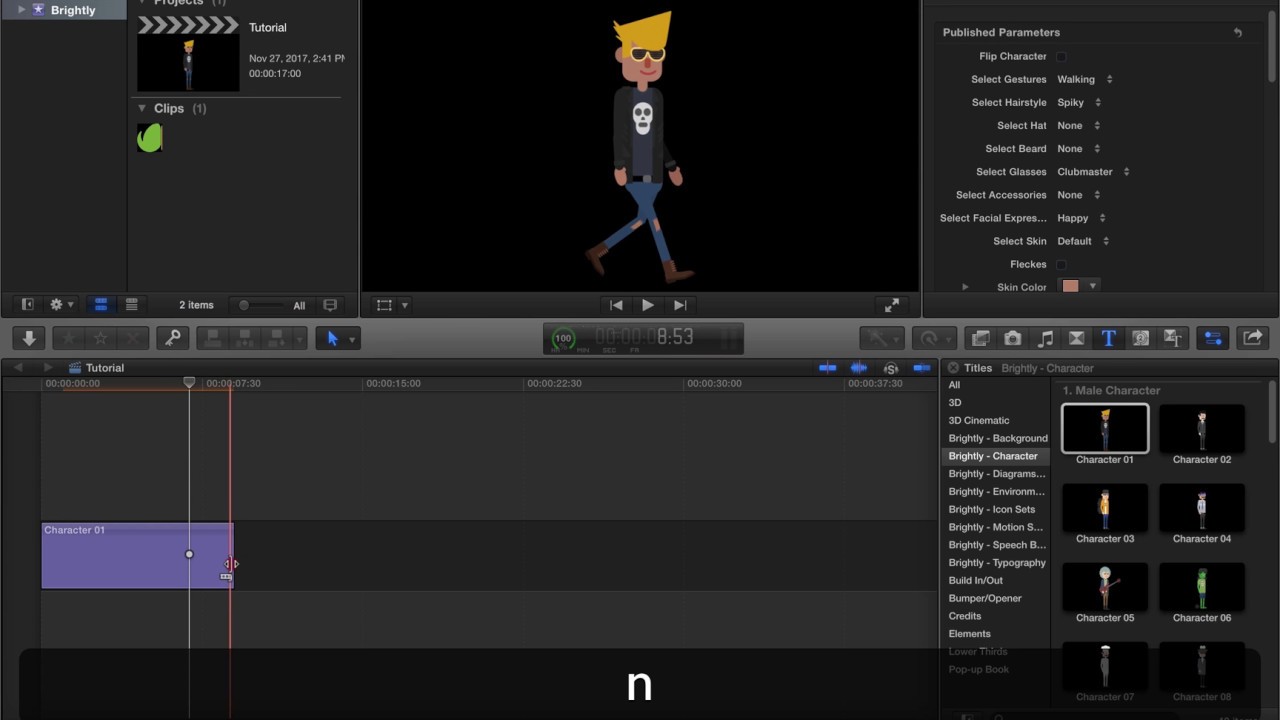Select the Character 02 title thumbnail
This screenshot has width=1280, height=720.
[1202, 428]
